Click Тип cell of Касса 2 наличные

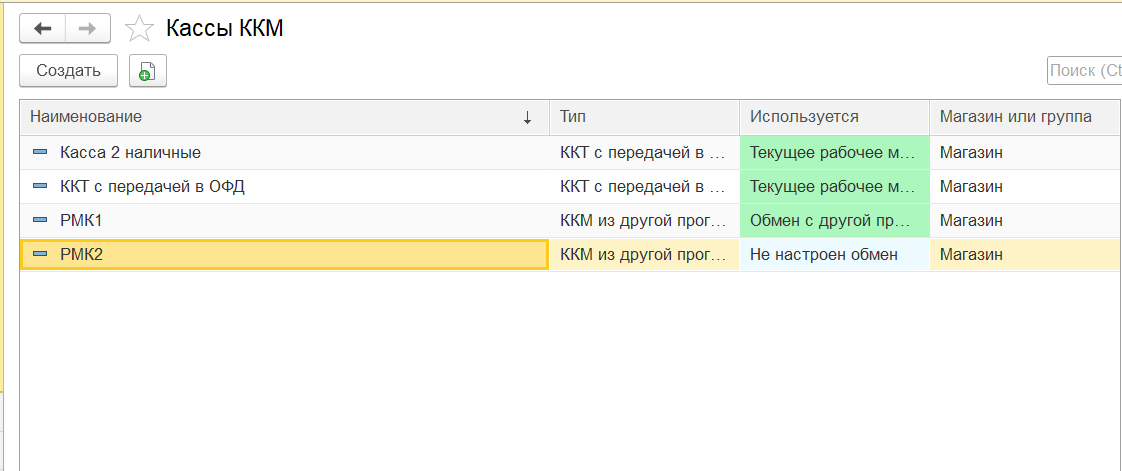pyautogui.click(x=645, y=152)
